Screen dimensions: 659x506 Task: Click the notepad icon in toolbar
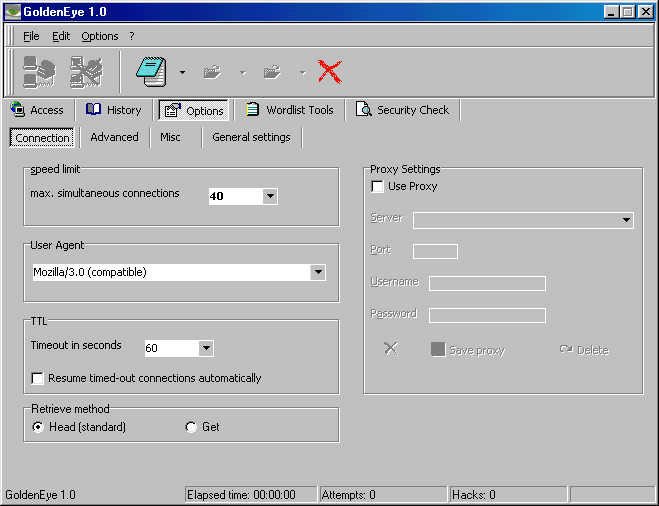150,71
